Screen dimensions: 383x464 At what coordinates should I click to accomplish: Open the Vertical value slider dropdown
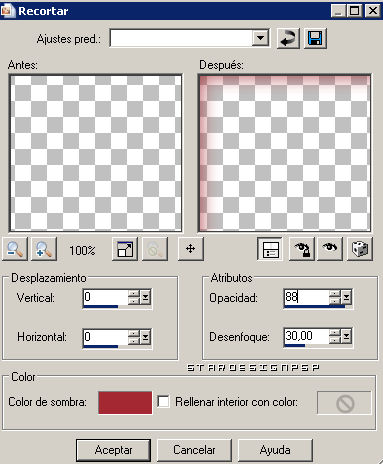tap(146, 297)
